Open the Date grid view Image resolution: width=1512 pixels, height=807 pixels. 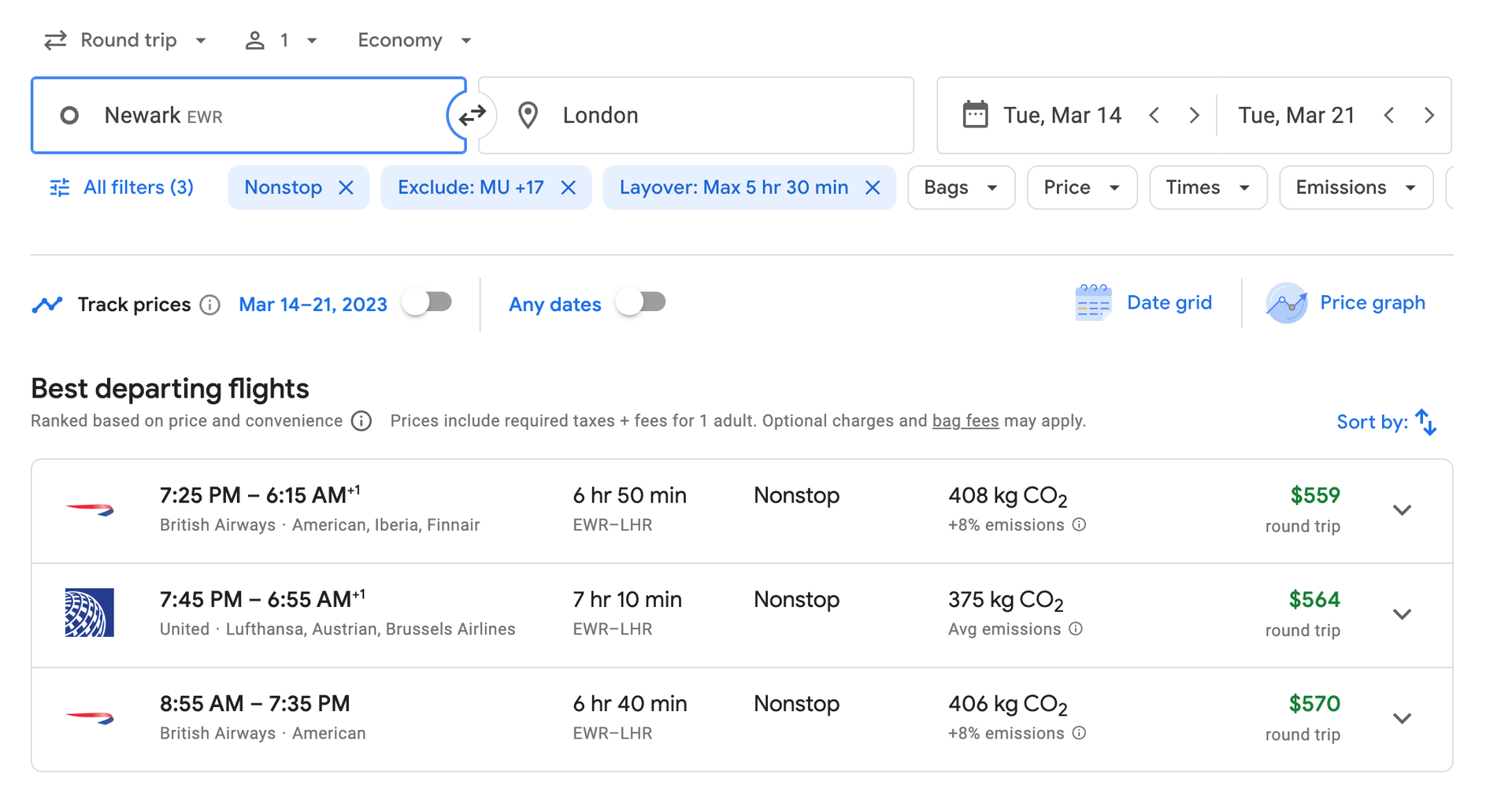(x=1144, y=302)
